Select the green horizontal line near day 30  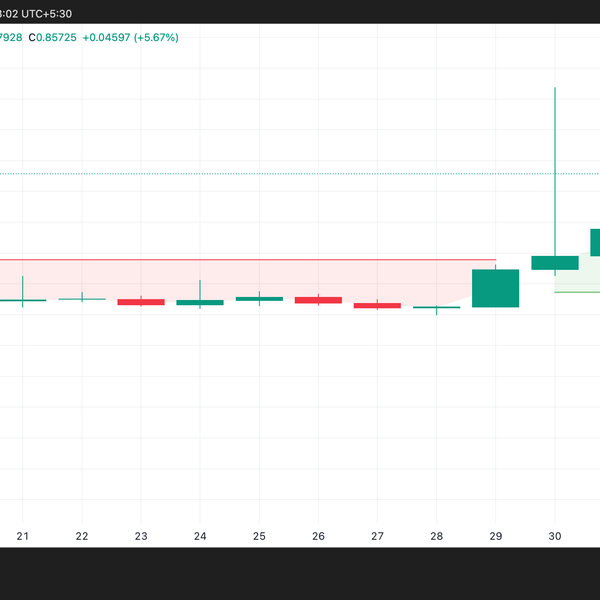577,292
